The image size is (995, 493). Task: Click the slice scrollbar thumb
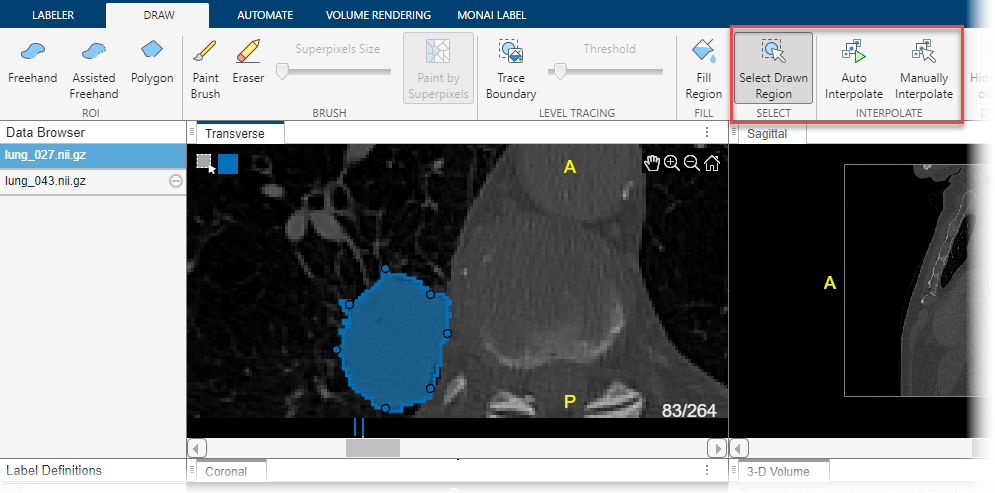coord(372,448)
